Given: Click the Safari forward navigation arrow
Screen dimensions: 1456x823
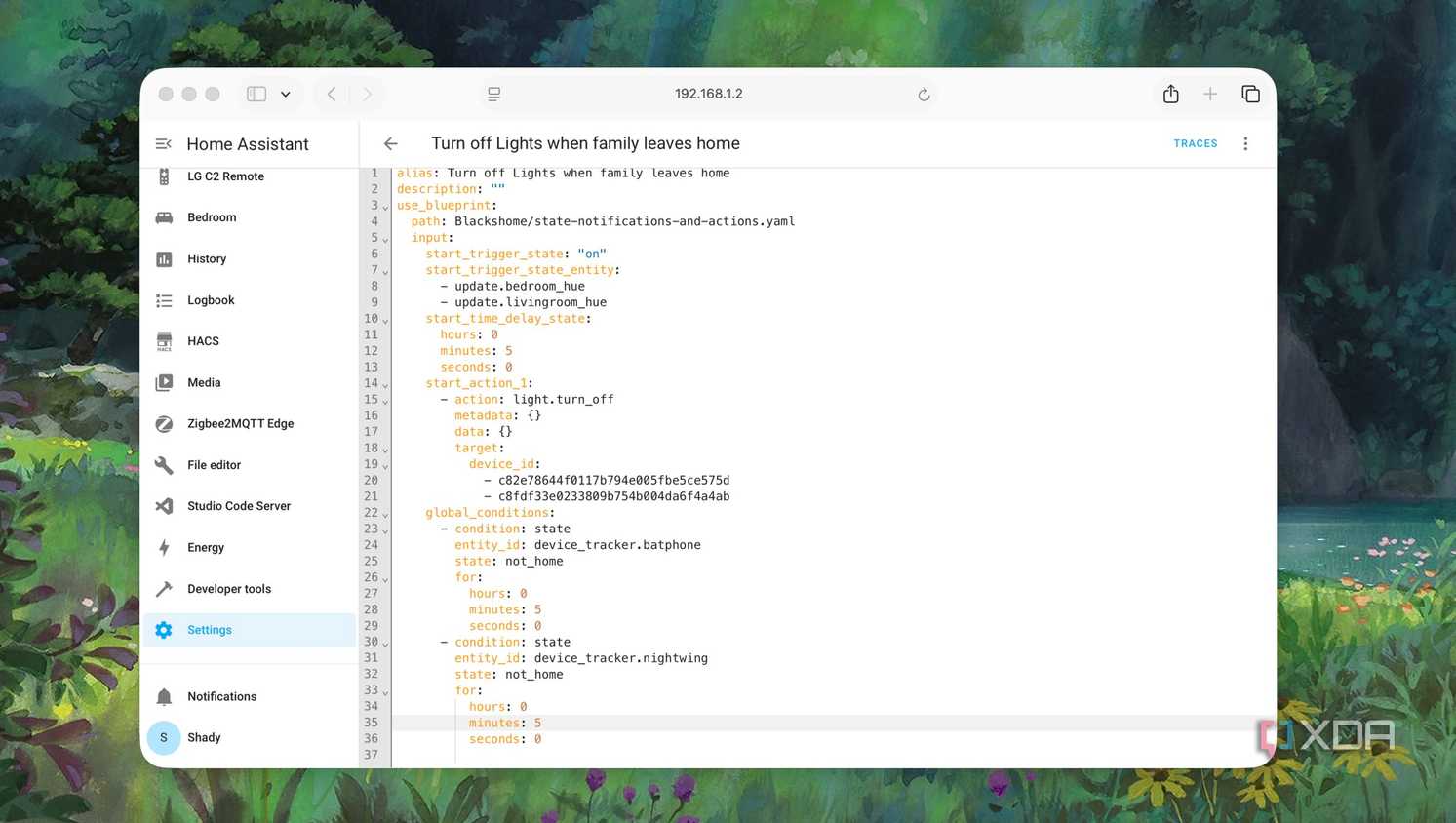Looking at the screenshot, I should (368, 94).
